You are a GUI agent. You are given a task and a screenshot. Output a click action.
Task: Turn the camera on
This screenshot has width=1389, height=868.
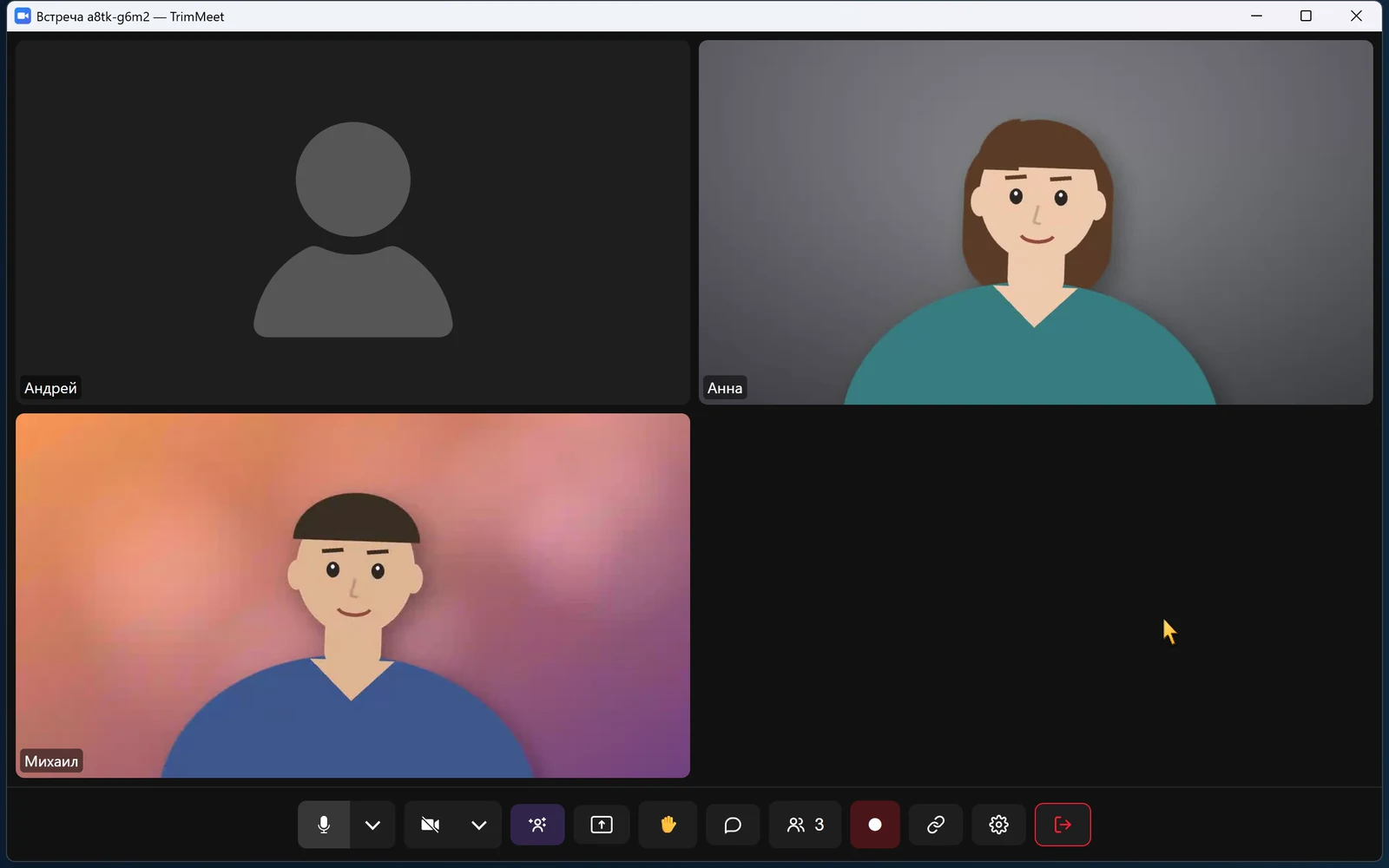tap(430, 825)
